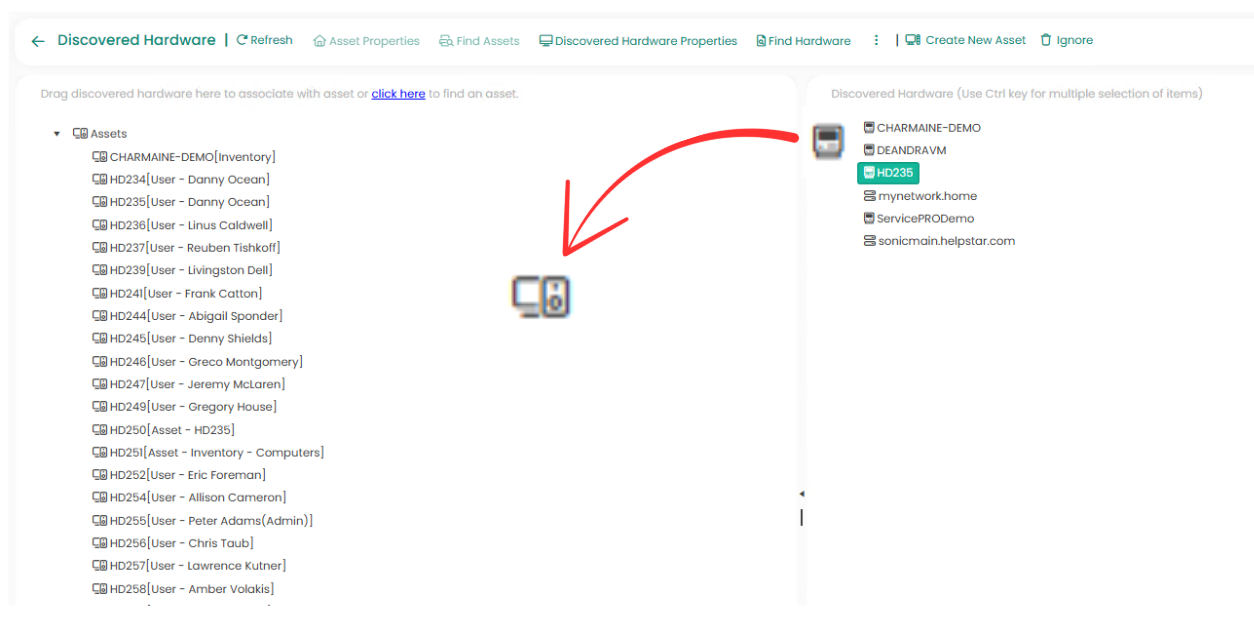This screenshot has height=619, width=1254.
Task: Click Find Assets in the toolbar
Action: click(479, 41)
